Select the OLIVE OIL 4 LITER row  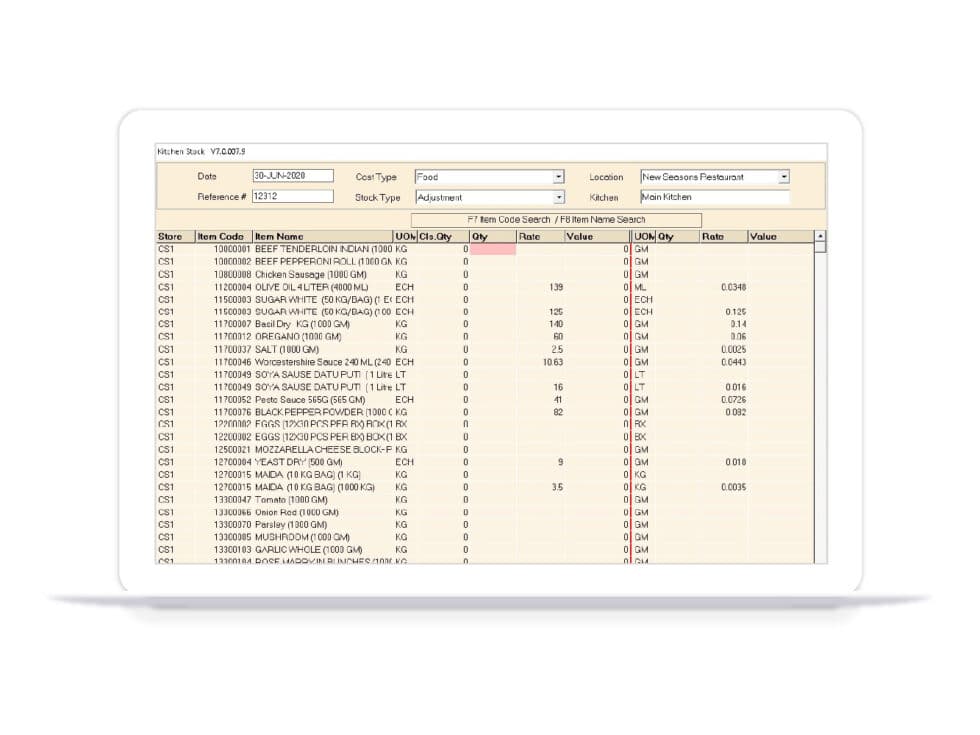[x=320, y=287]
